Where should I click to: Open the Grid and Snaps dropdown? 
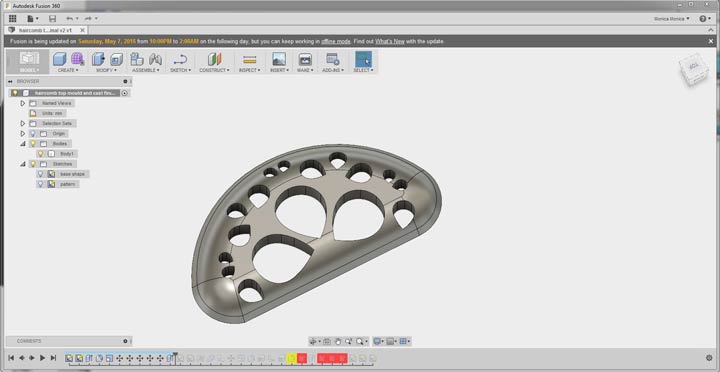(x=391, y=341)
